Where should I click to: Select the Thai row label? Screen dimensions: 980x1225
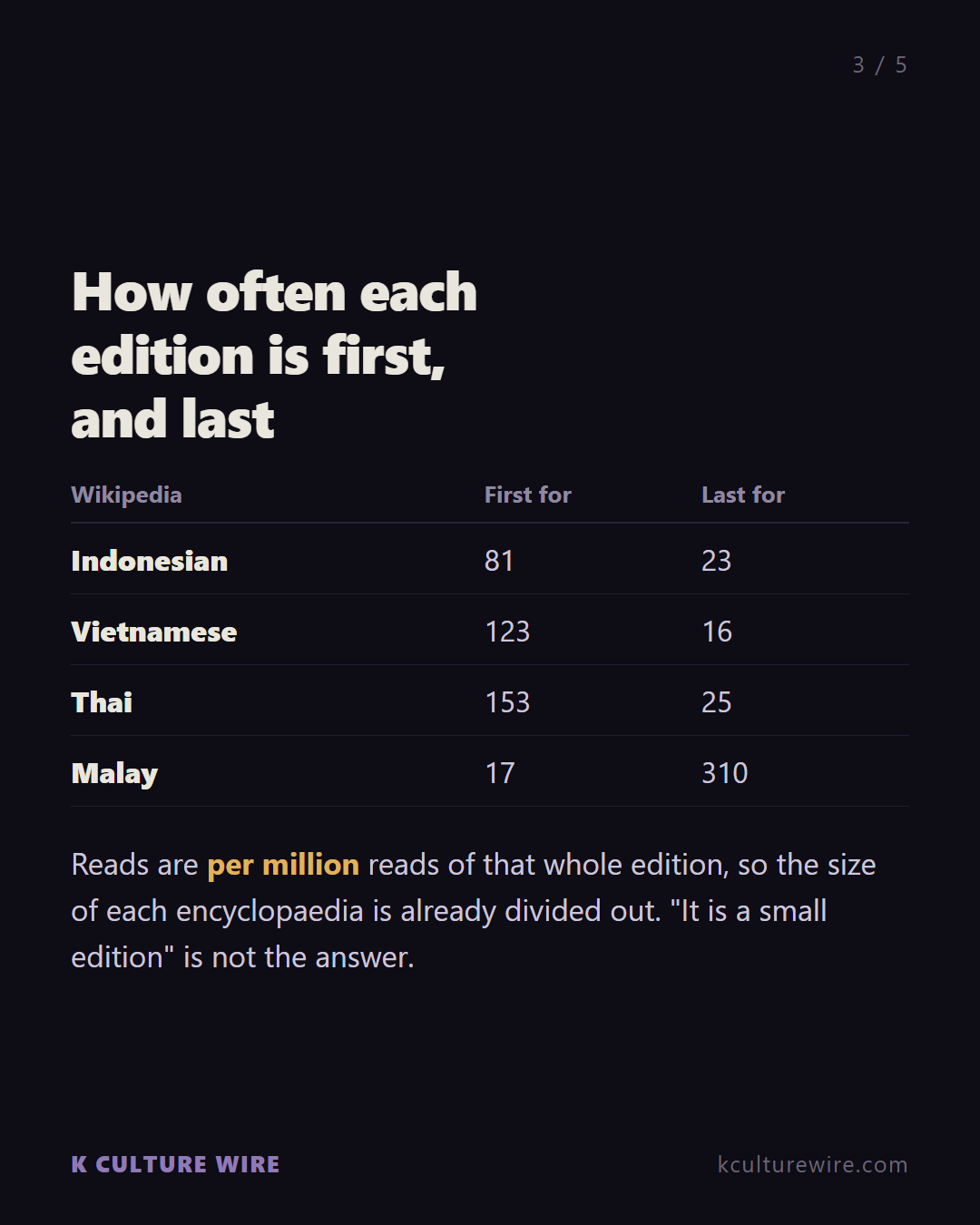102,702
